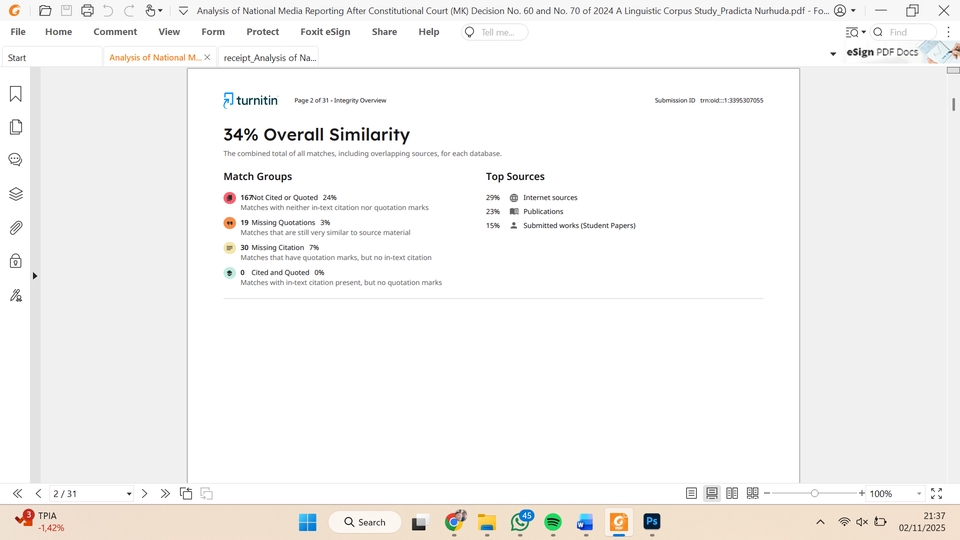This screenshot has width=960, height=540.
Task: Click the Print icon in quick access toolbar
Action: [x=87, y=11]
